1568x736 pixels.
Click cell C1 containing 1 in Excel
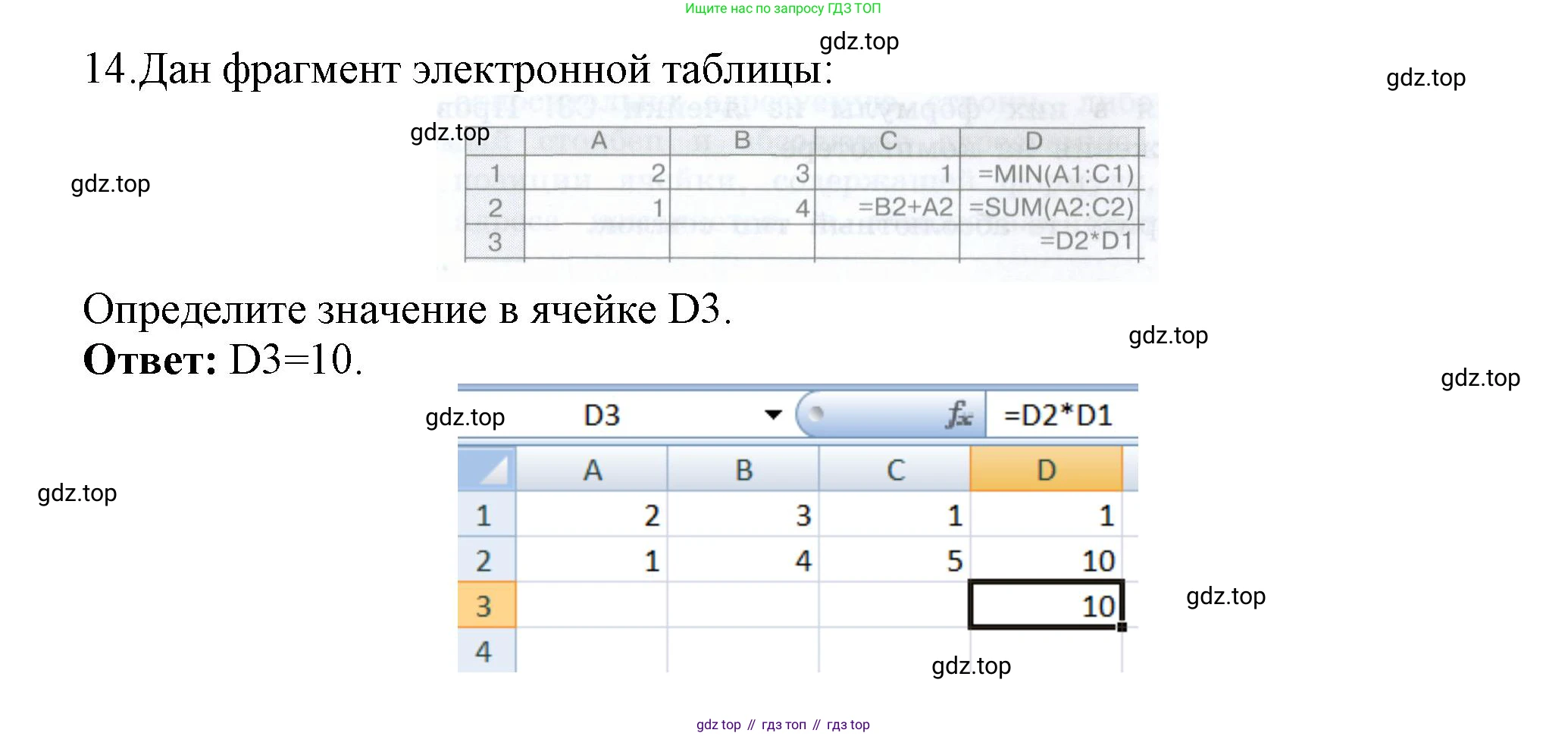click(x=895, y=515)
